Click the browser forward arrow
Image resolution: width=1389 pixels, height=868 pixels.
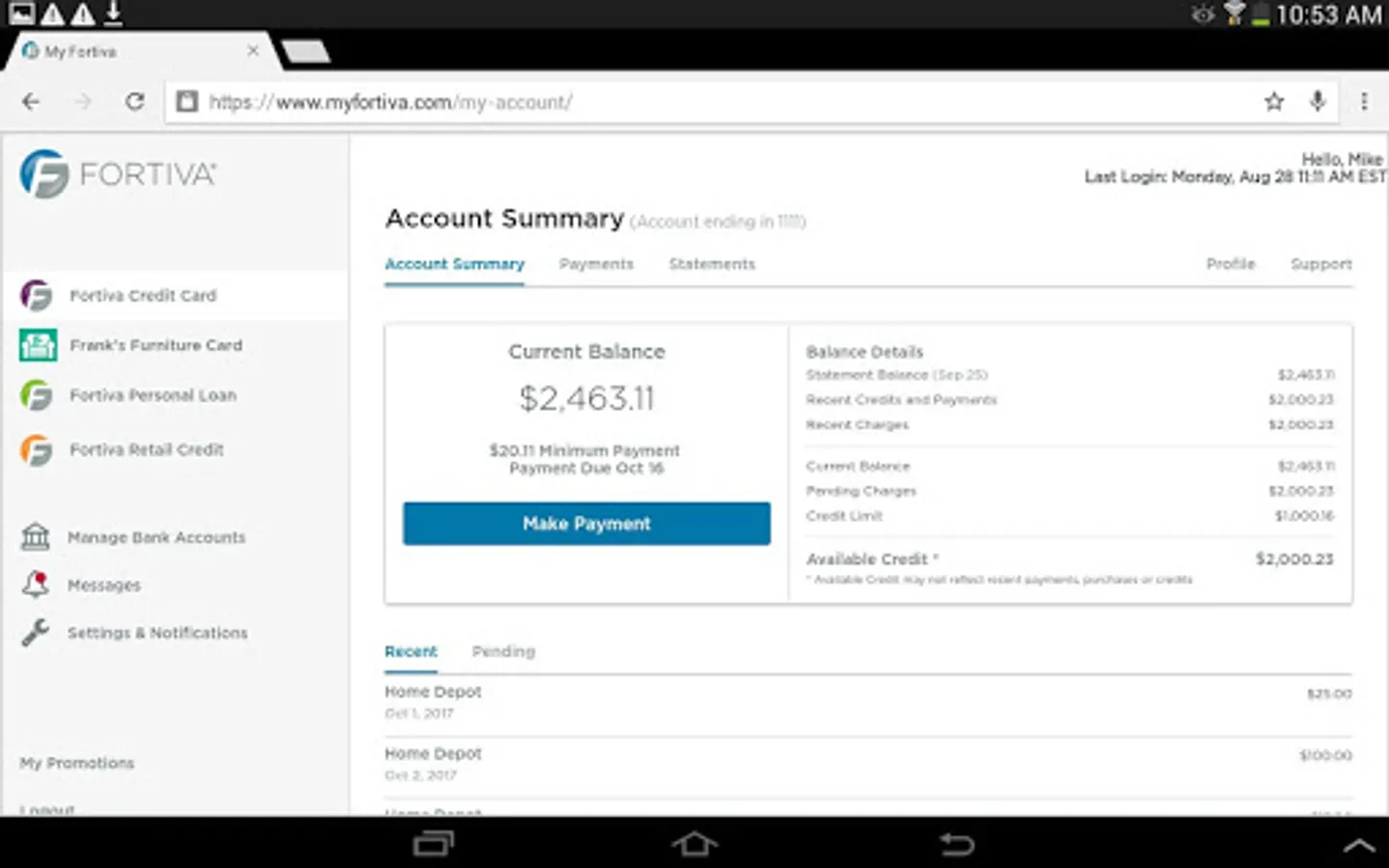[x=84, y=101]
